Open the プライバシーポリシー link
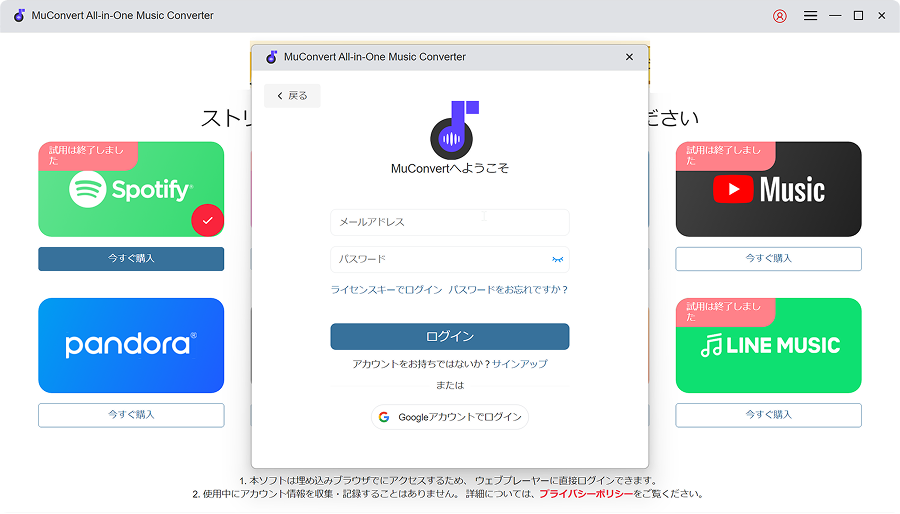The height and width of the screenshot is (514, 900). coord(585,494)
